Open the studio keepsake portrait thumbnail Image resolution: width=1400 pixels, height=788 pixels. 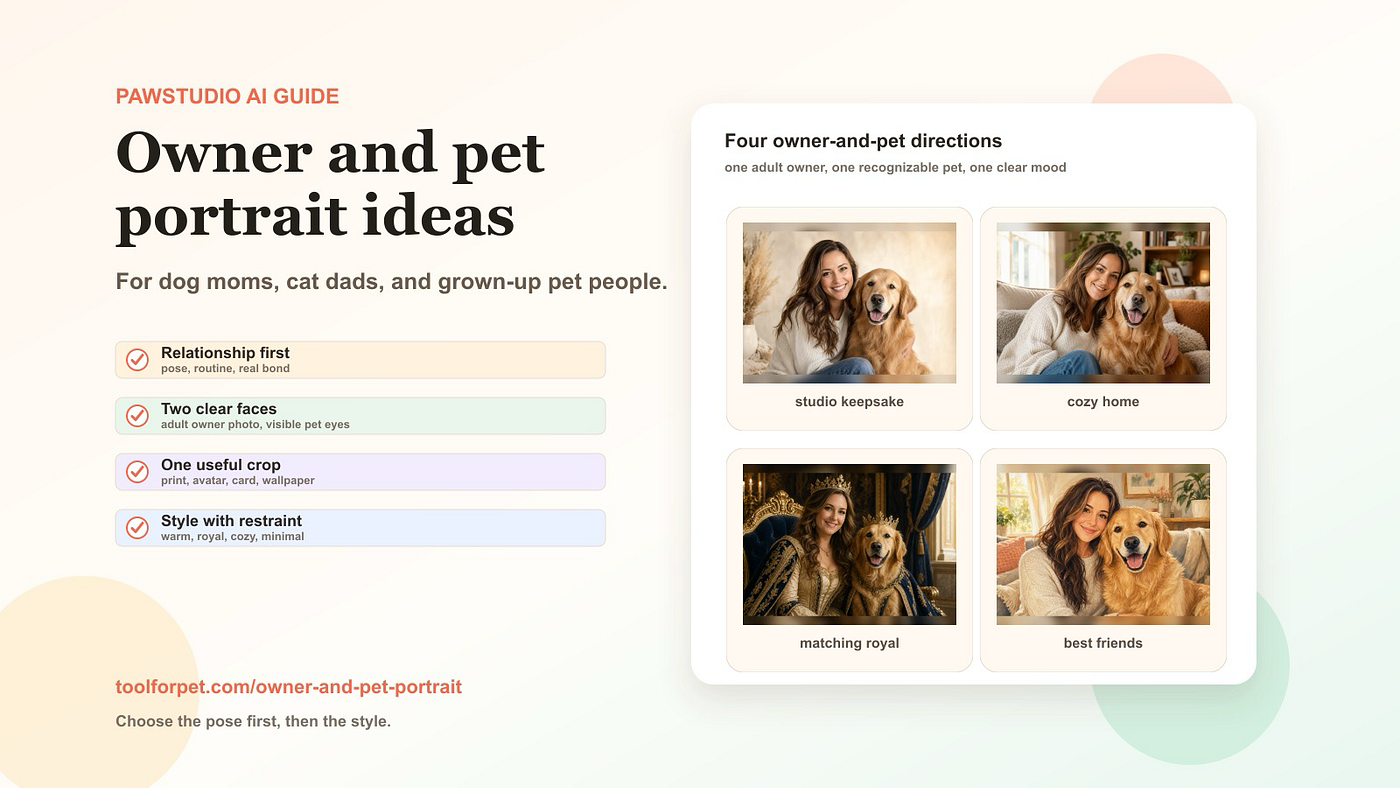pos(849,303)
